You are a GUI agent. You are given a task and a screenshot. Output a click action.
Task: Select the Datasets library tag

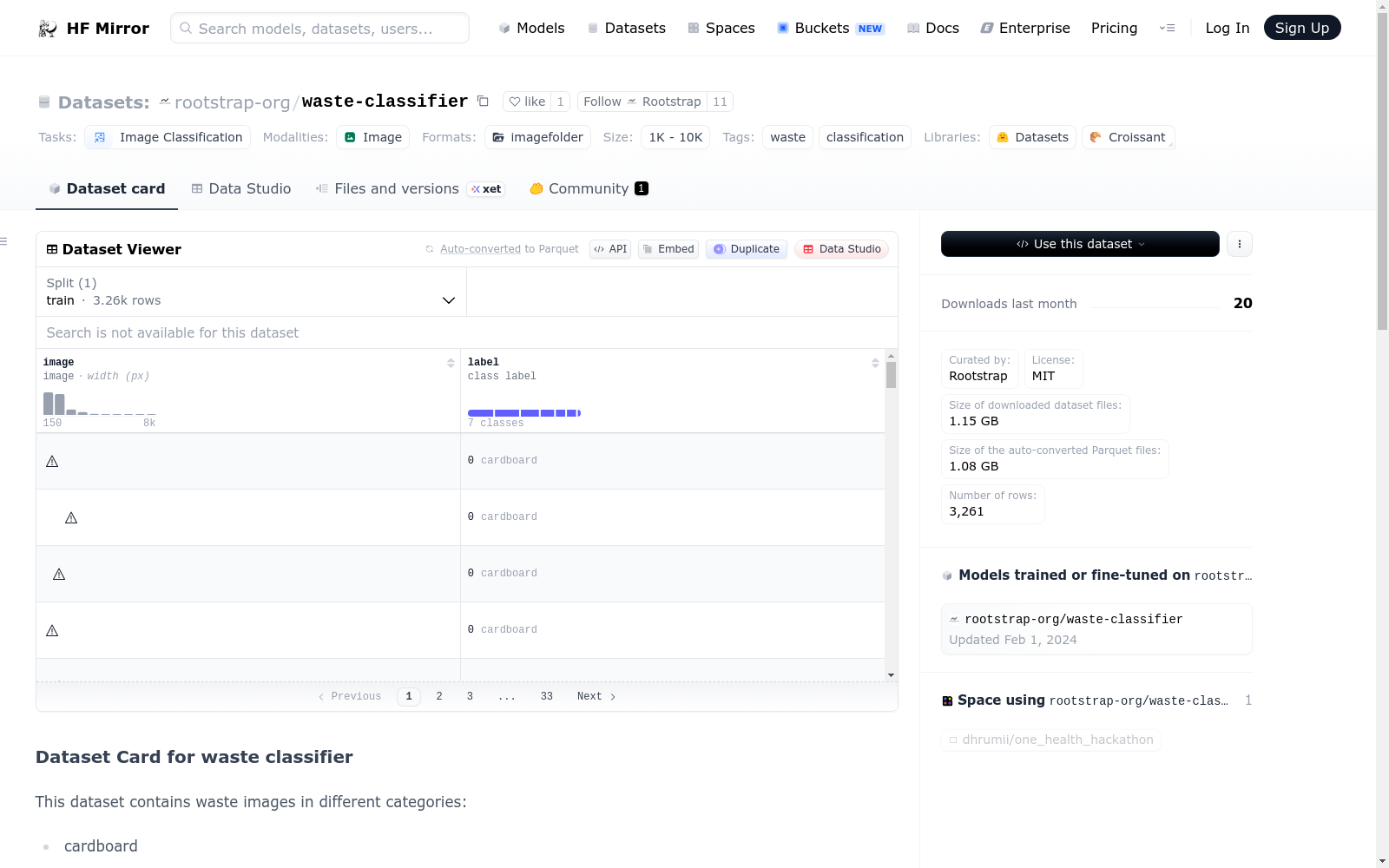tap(1032, 137)
